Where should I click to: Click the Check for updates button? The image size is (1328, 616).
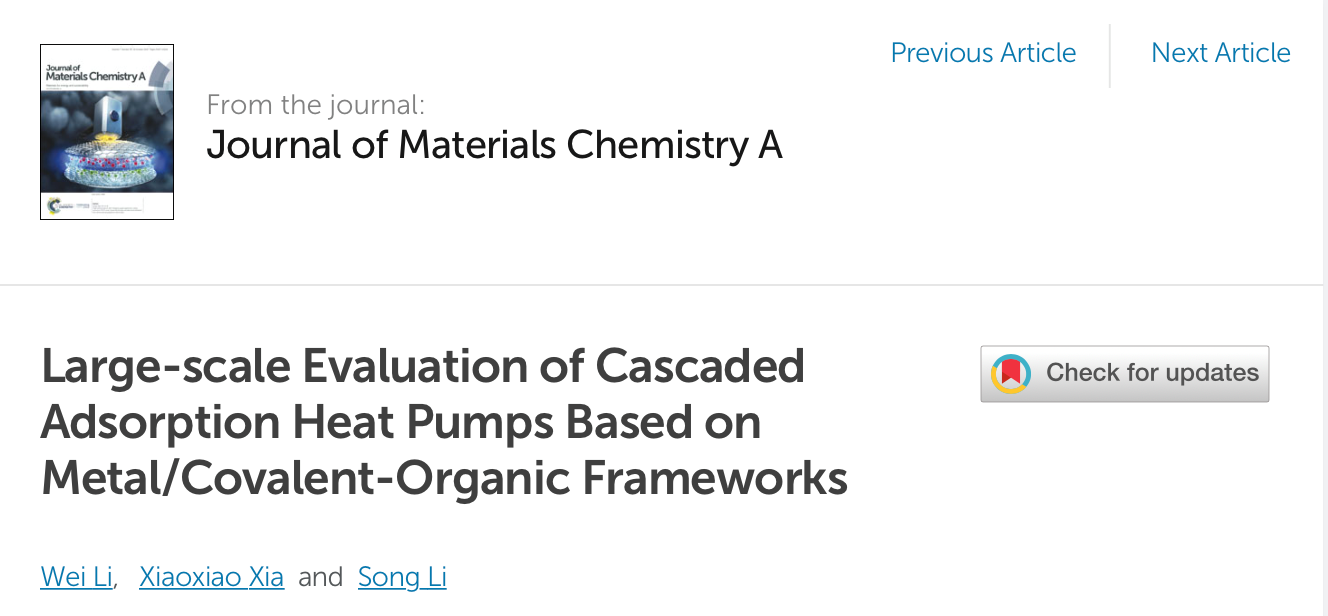[1125, 374]
